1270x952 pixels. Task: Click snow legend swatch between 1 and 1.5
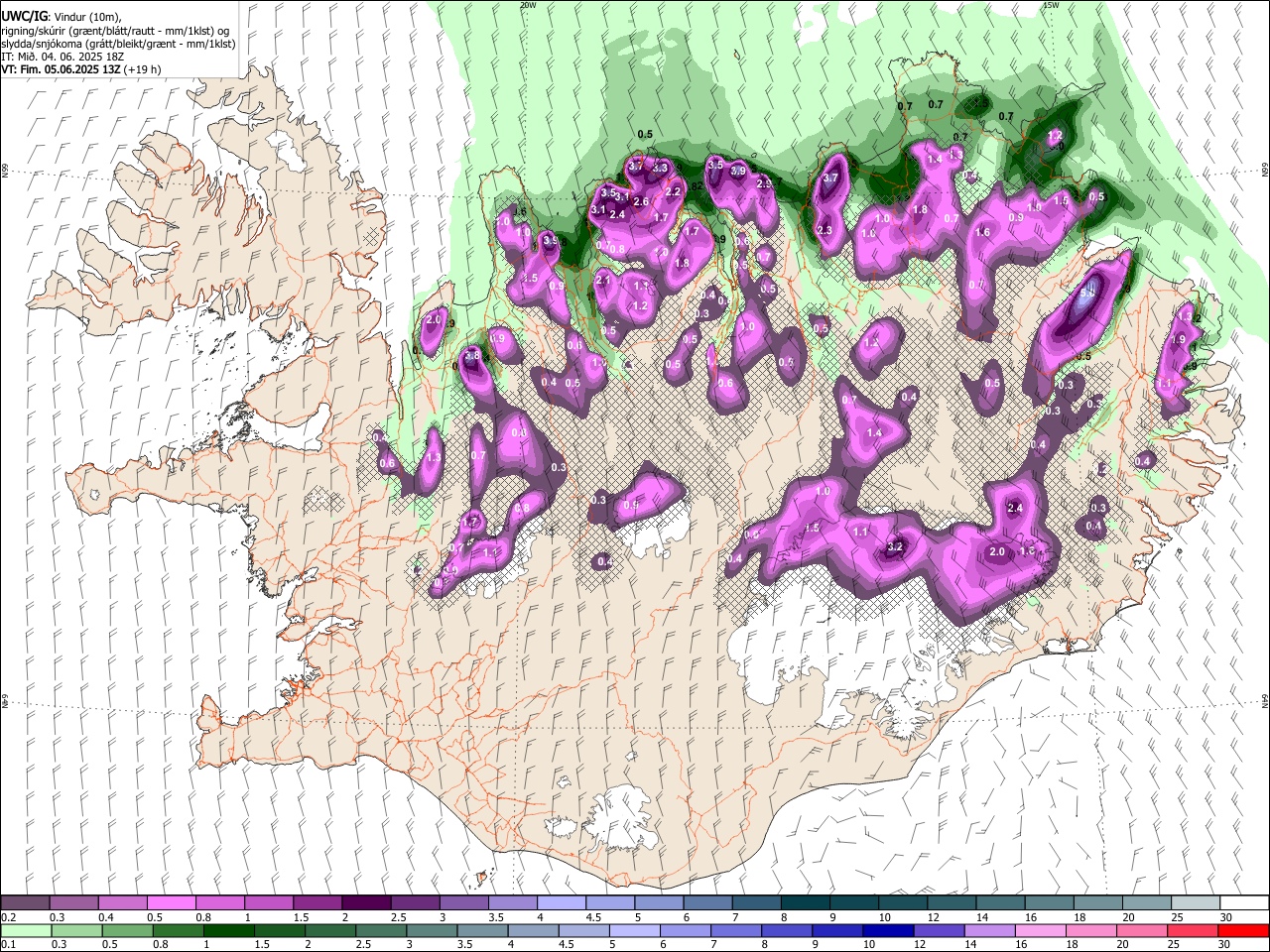coord(268,903)
